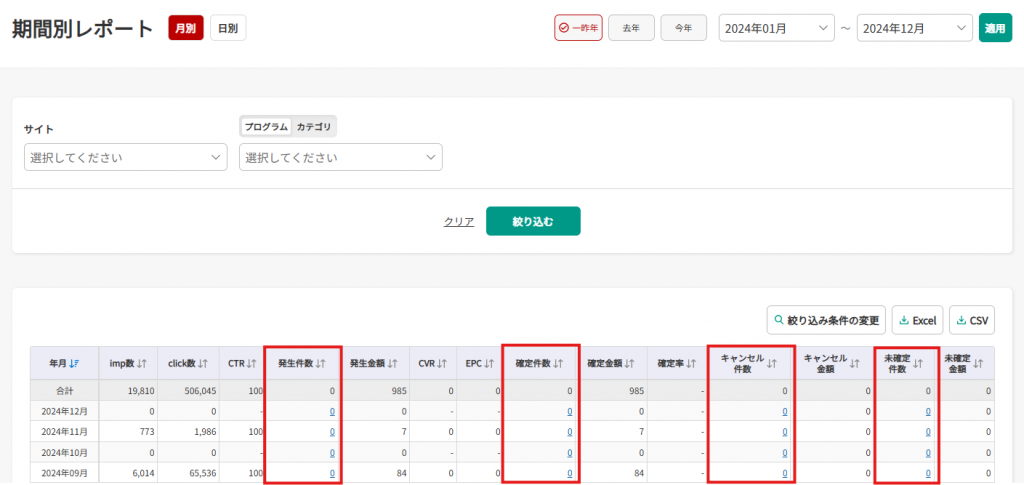Select the 一昨年 period preset
Screen dimensions: 1024x485
[578, 28]
